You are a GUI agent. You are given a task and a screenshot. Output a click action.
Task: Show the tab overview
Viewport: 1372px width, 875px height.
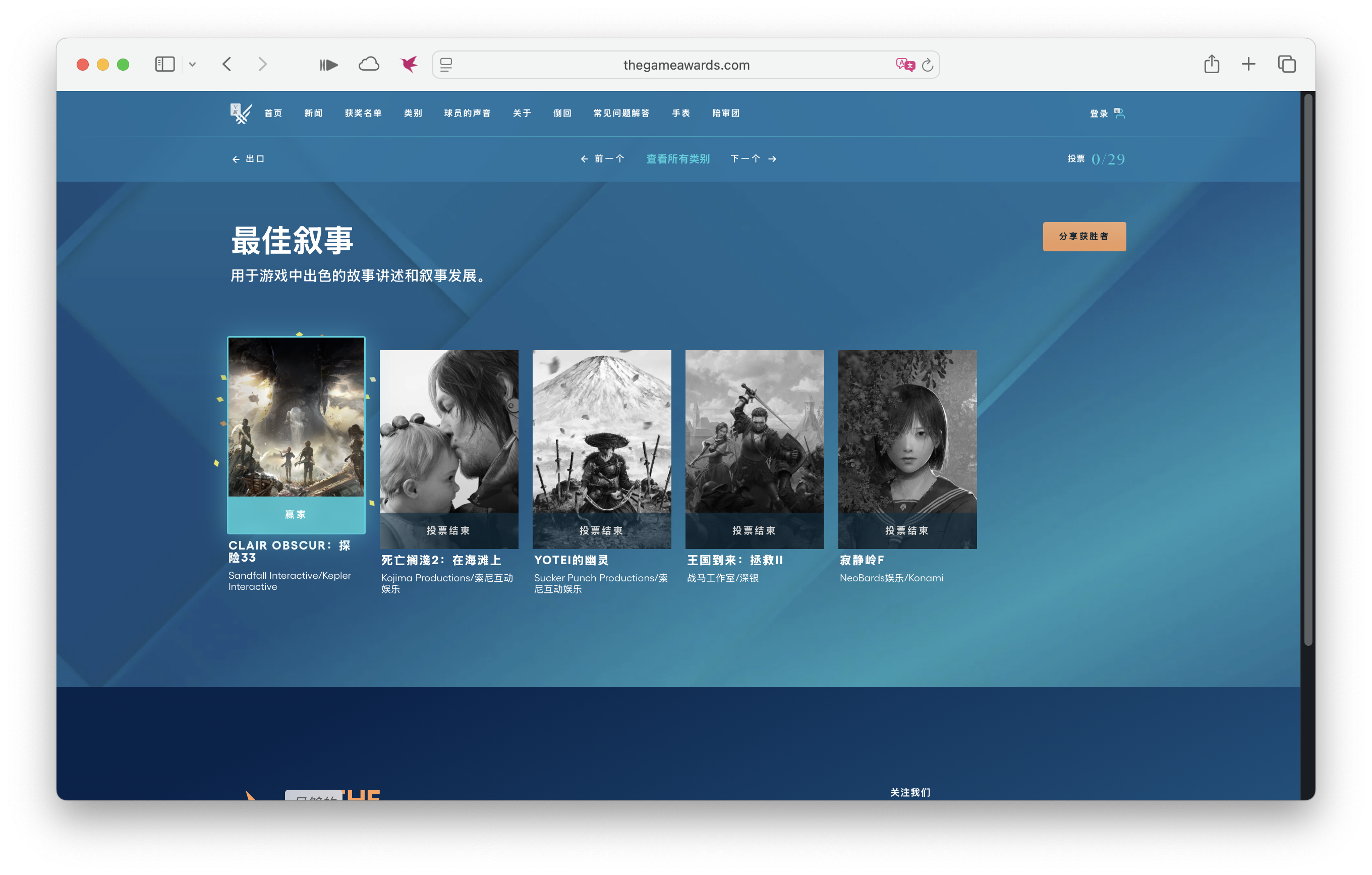1287,64
